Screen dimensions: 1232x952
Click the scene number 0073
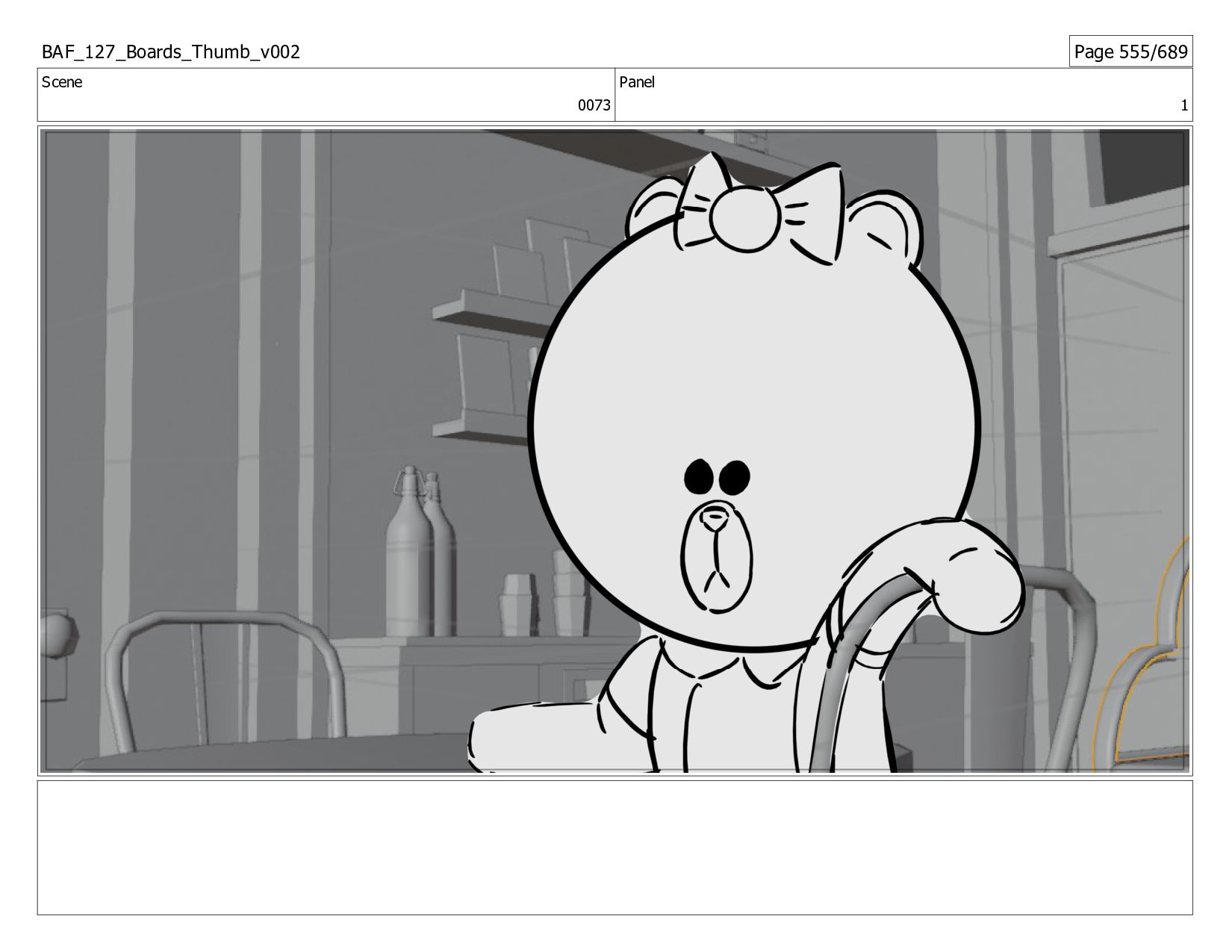594,105
